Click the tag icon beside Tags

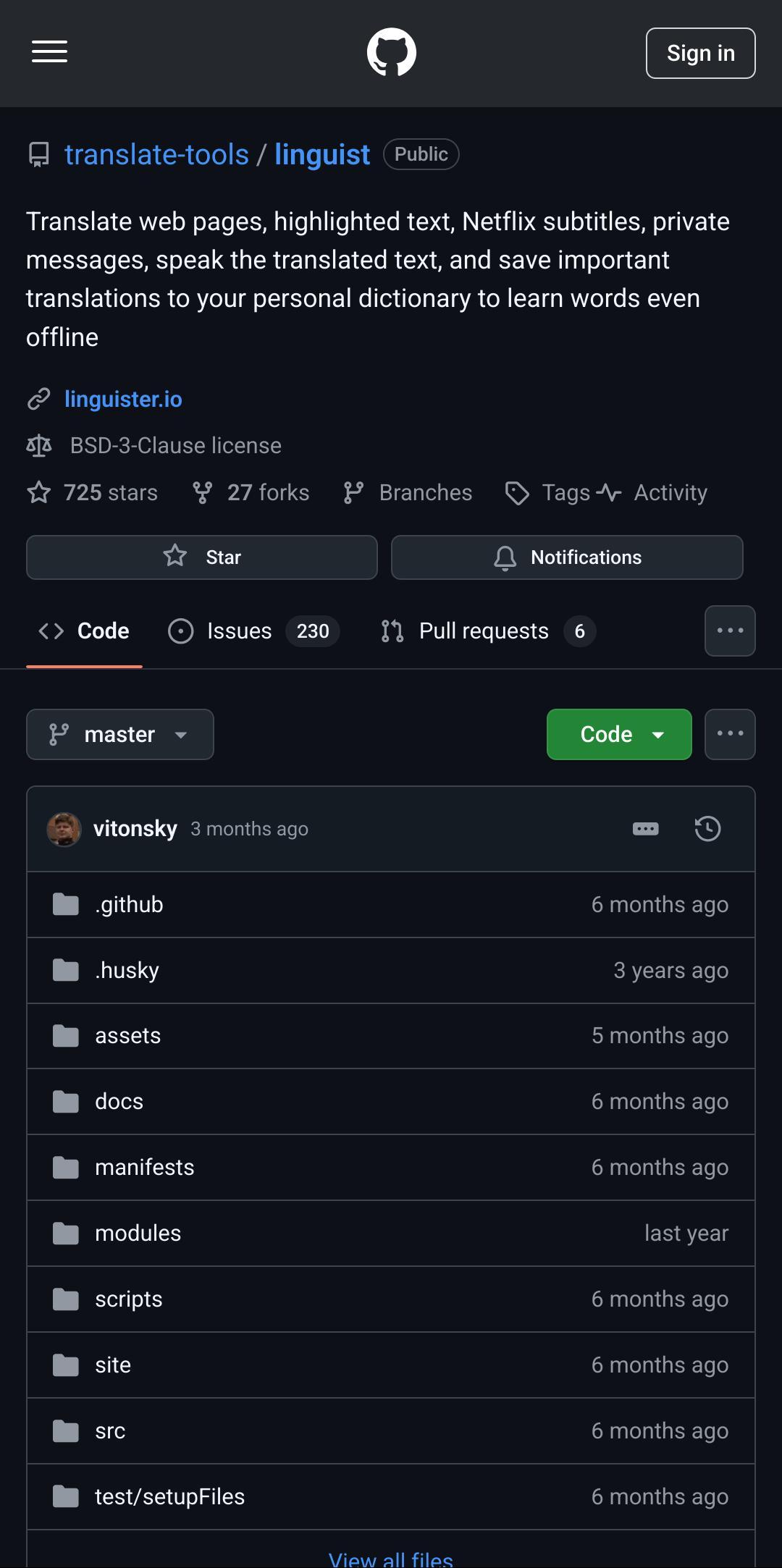517,494
